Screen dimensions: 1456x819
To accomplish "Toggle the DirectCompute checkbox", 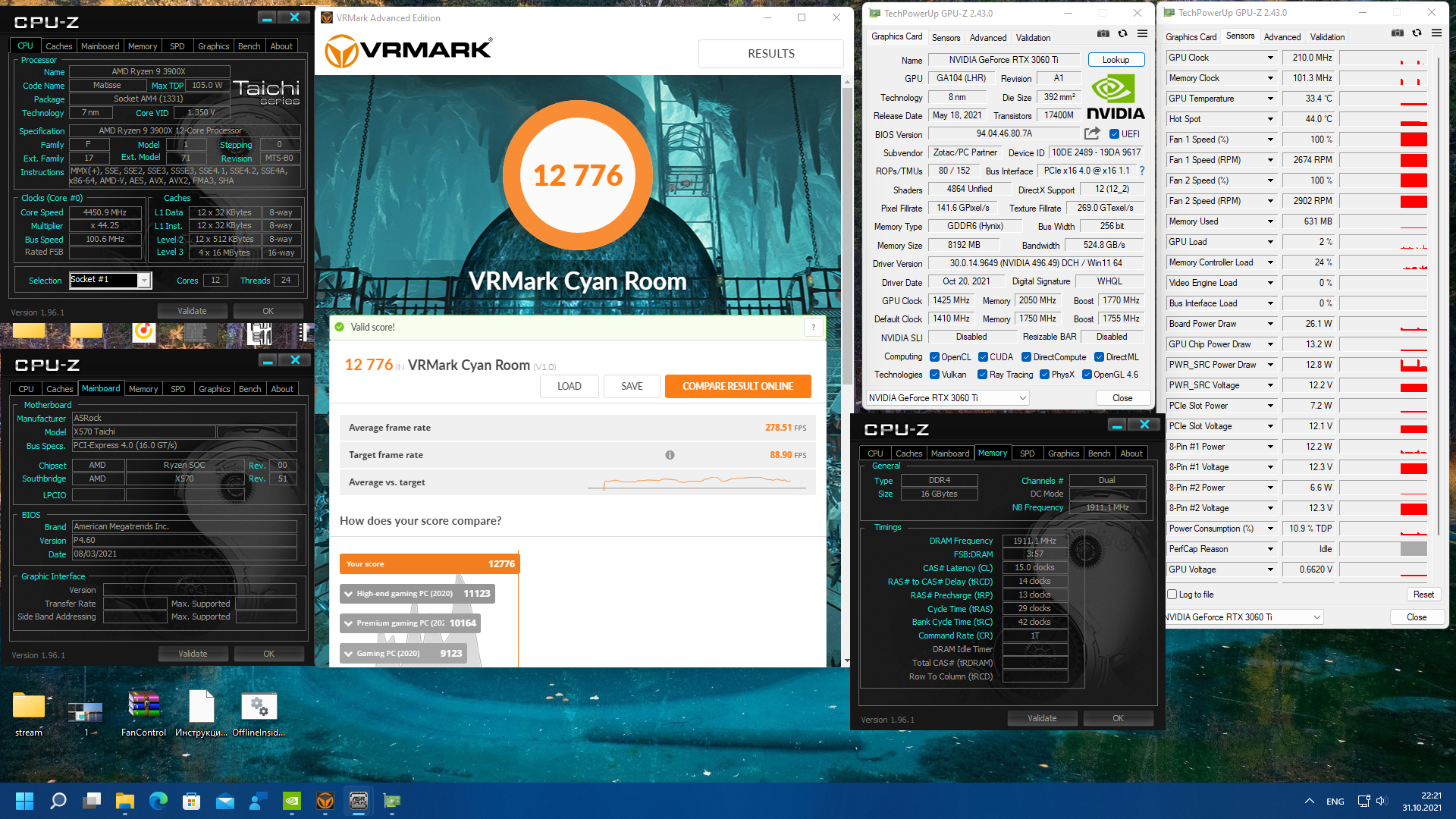I will point(1026,357).
